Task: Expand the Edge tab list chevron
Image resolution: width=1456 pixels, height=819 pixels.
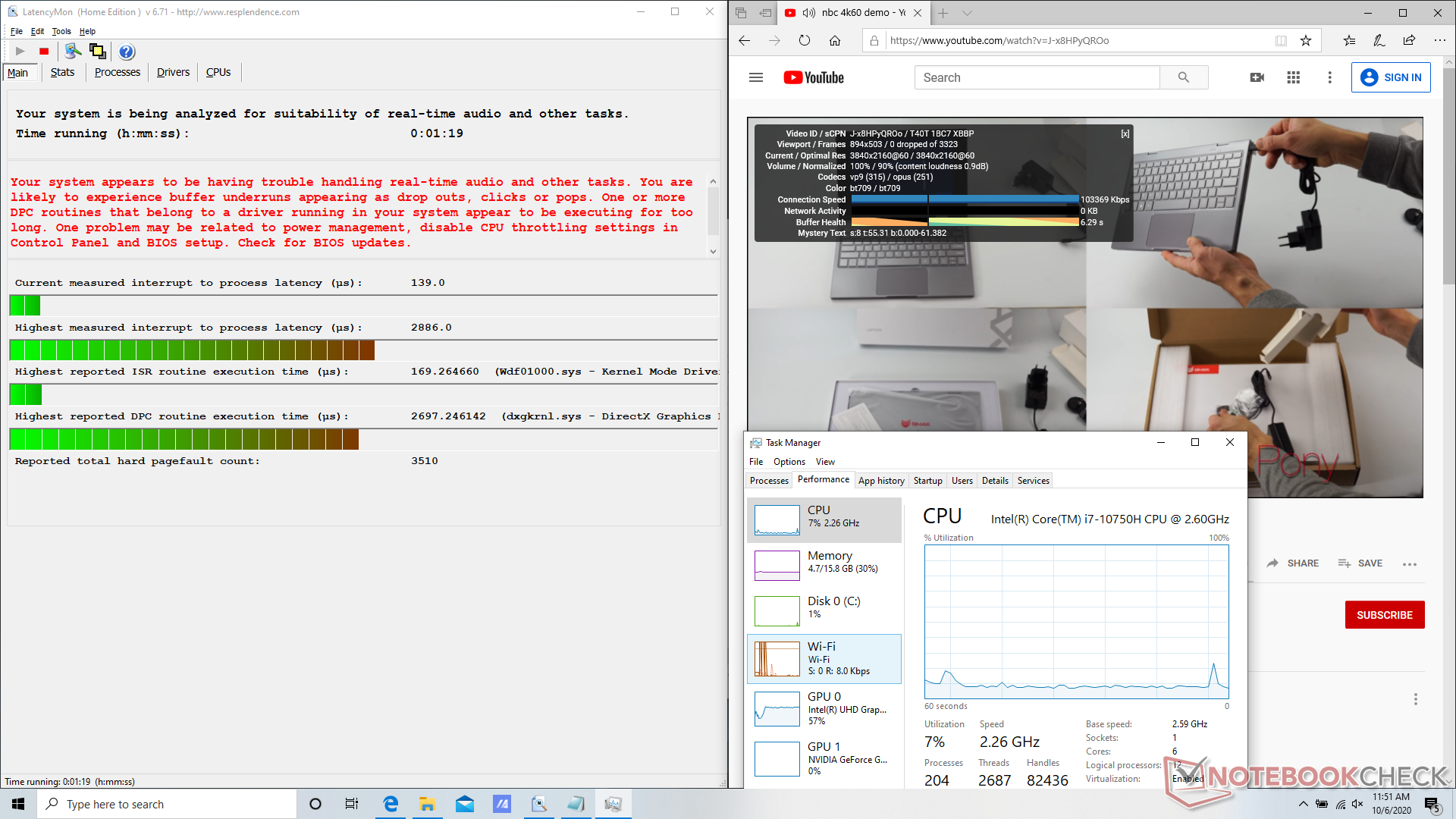Action: pyautogui.click(x=967, y=13)
